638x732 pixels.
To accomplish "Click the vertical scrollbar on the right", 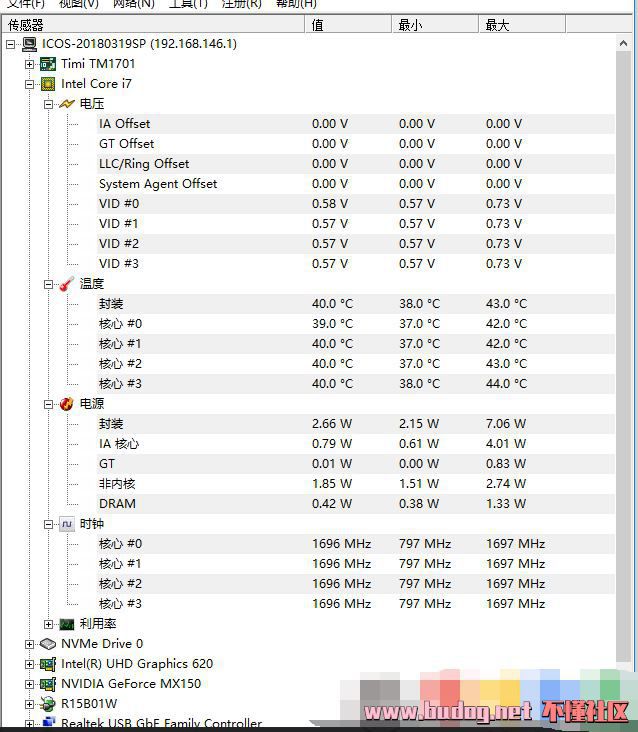I will (x=626, y=350).
